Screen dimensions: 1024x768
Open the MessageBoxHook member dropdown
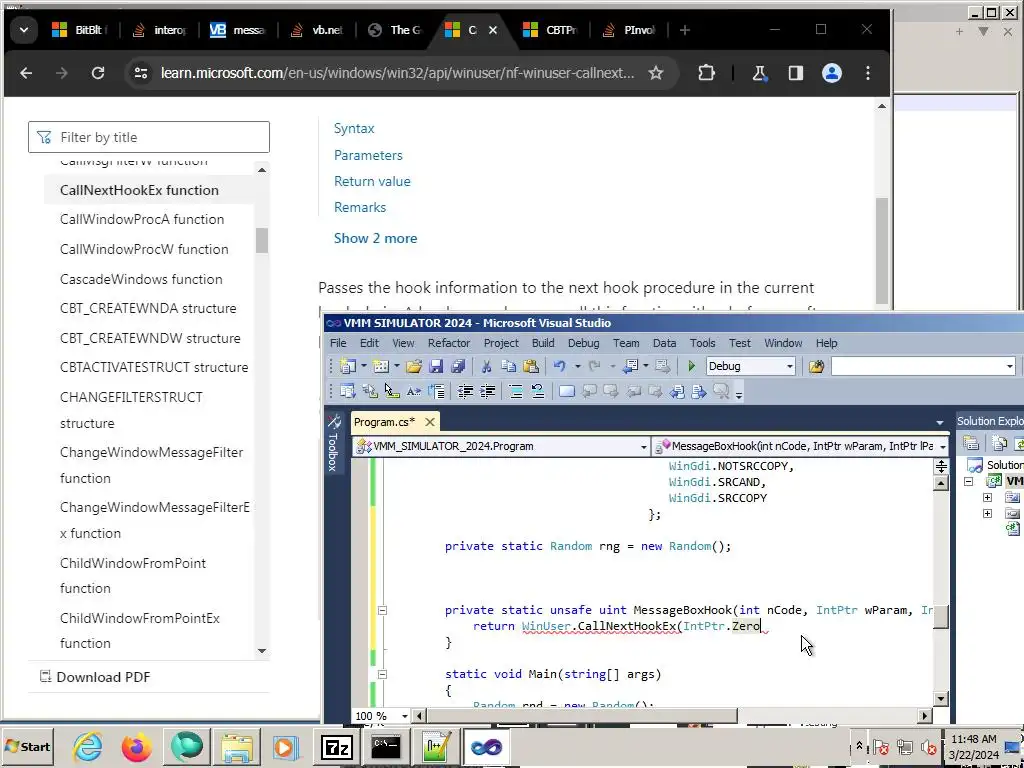coord(942,447)
